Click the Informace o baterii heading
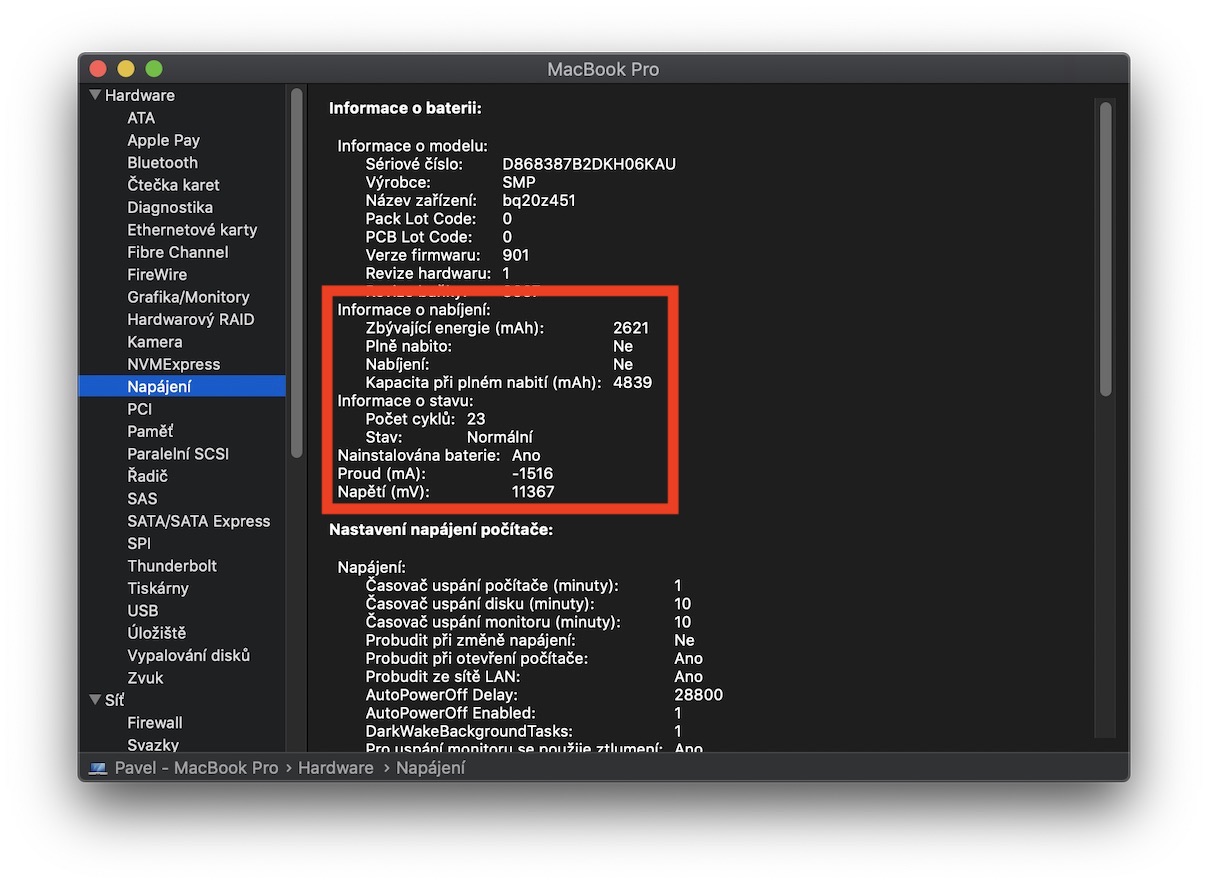The width and height of the screenshot is (1208, 885). (405, 108)
